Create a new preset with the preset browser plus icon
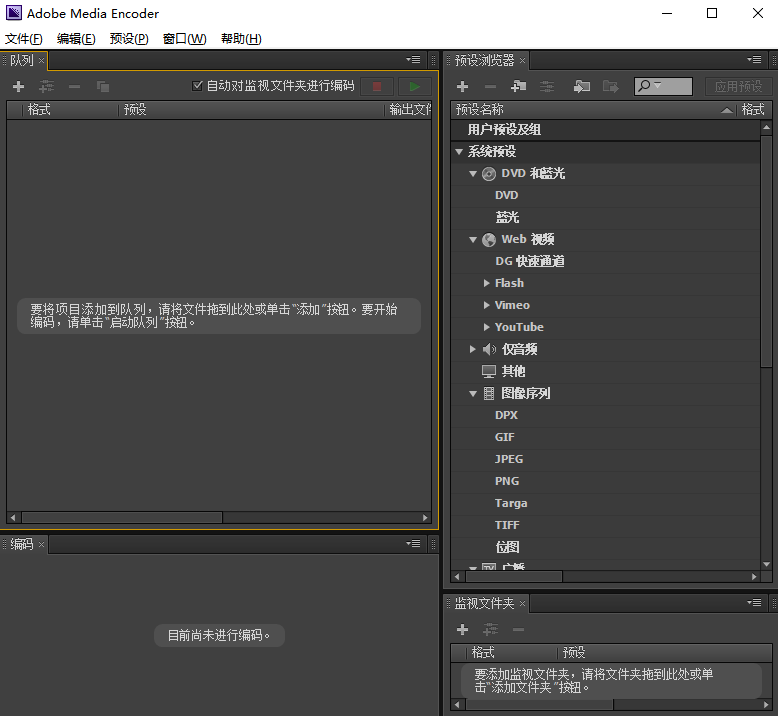This screenshot has width=778, height=716. (462, 87)
